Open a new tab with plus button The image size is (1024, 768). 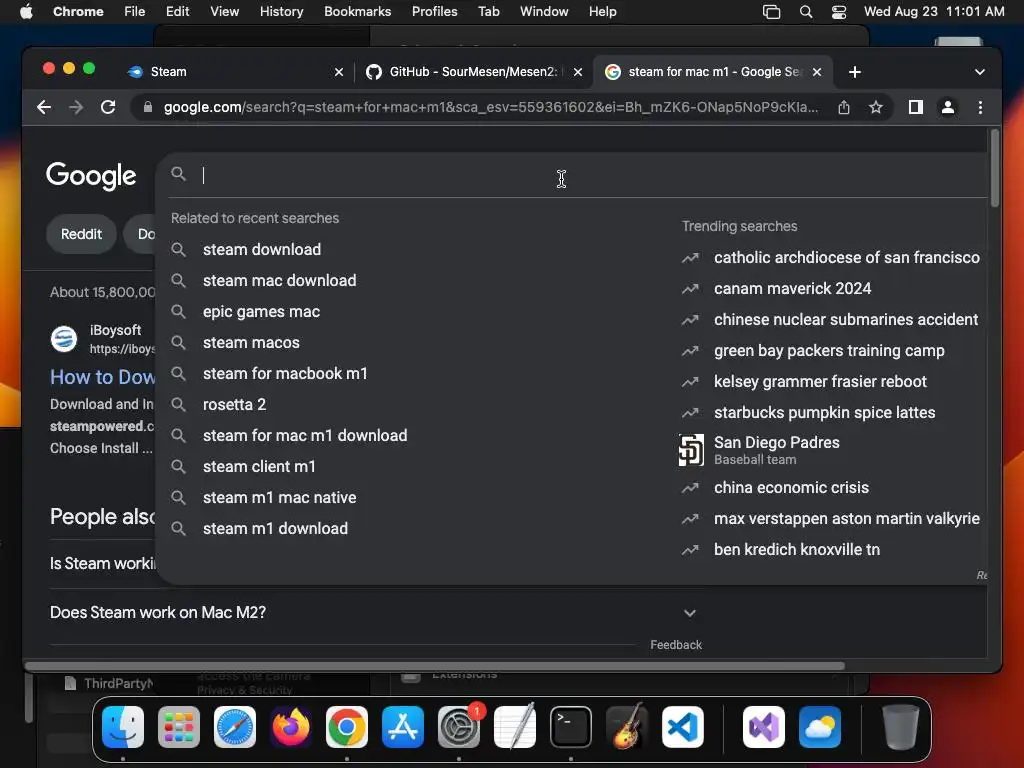coord(854,72)
